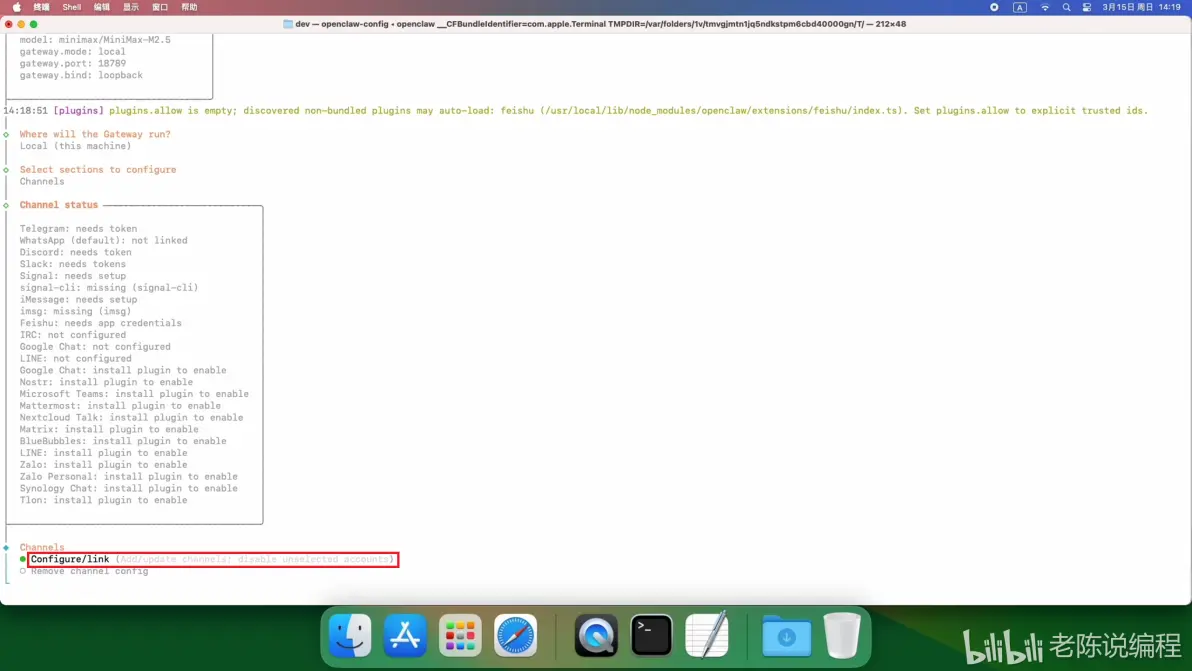Click Nostr: install plugin to enable
1192x671 pixels.
[106, 382]
